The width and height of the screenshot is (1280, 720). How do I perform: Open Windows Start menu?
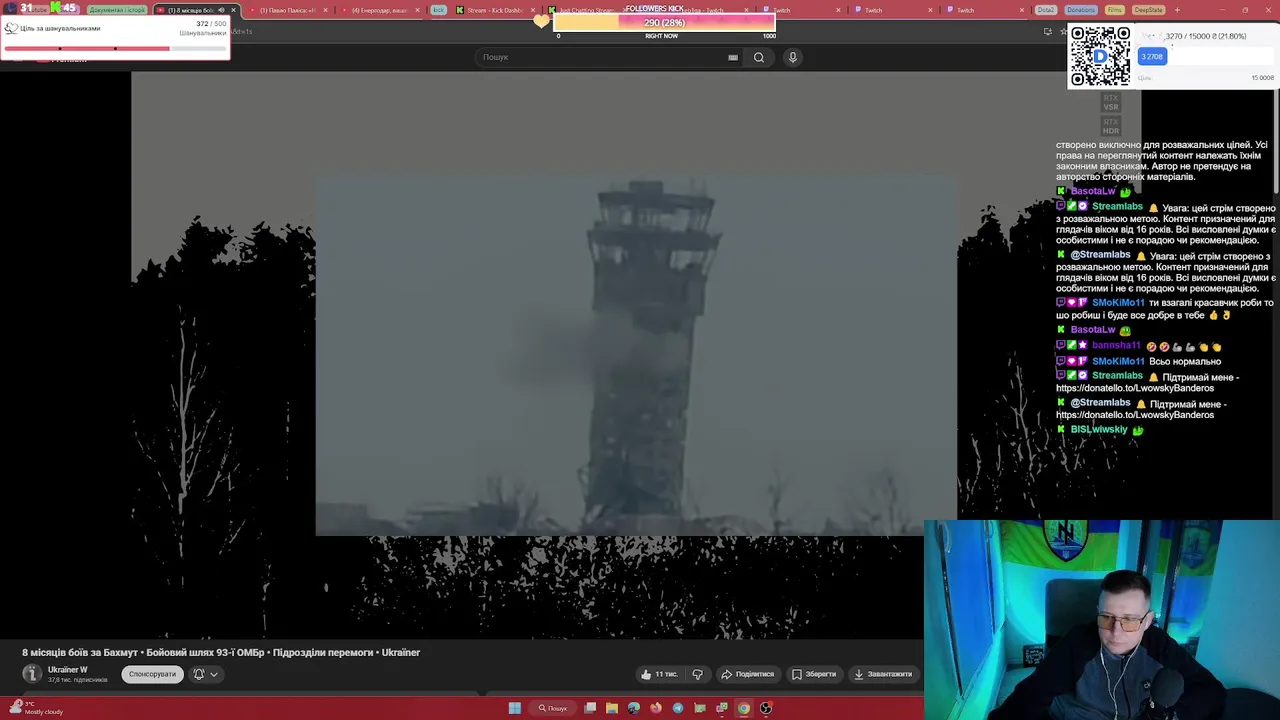click(x=514, y=708)
